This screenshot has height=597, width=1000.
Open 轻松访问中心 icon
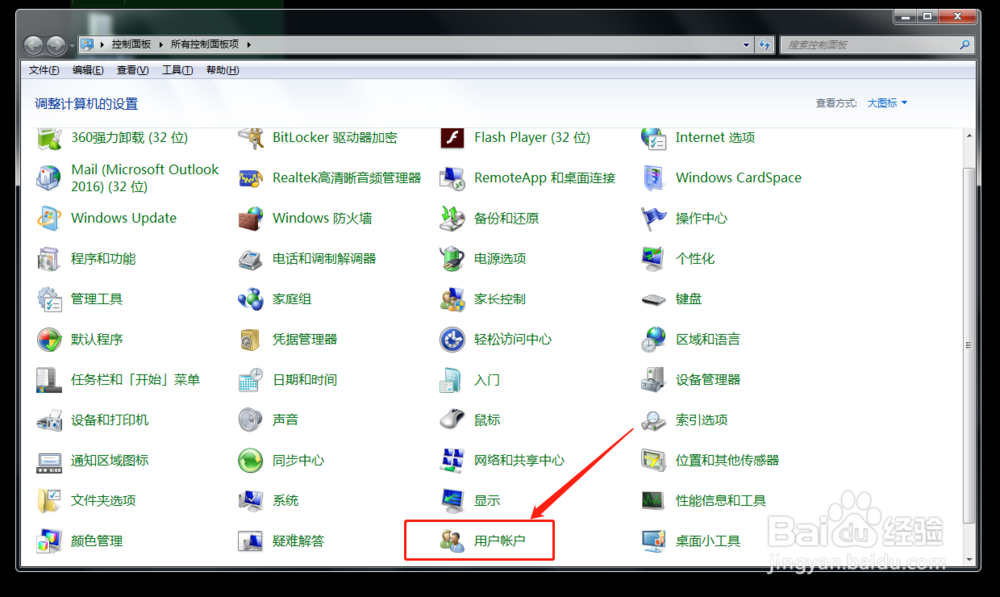[452, 339]
